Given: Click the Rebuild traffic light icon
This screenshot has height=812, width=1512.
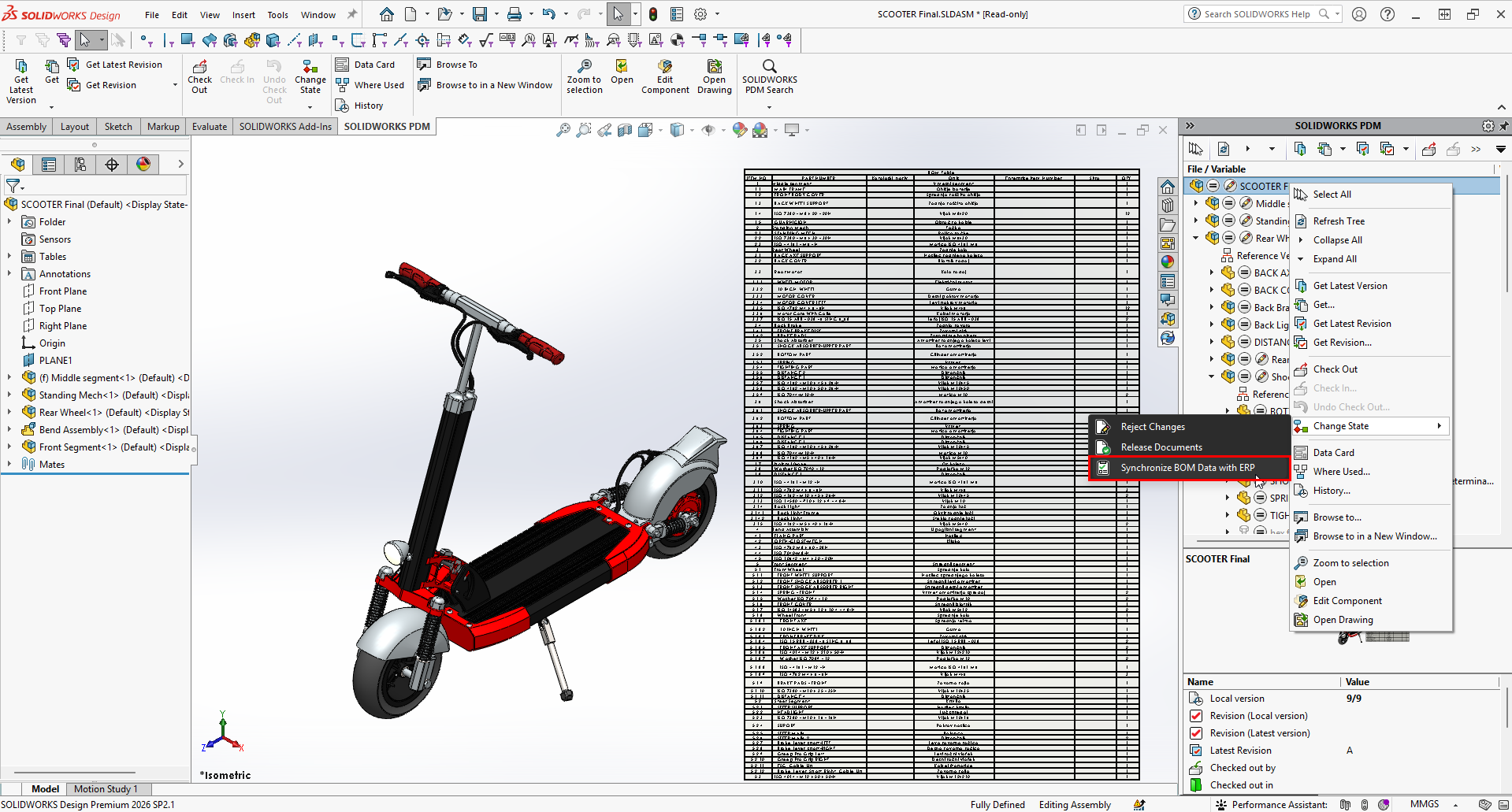Looking at the screenshot, I should (653, 14).
